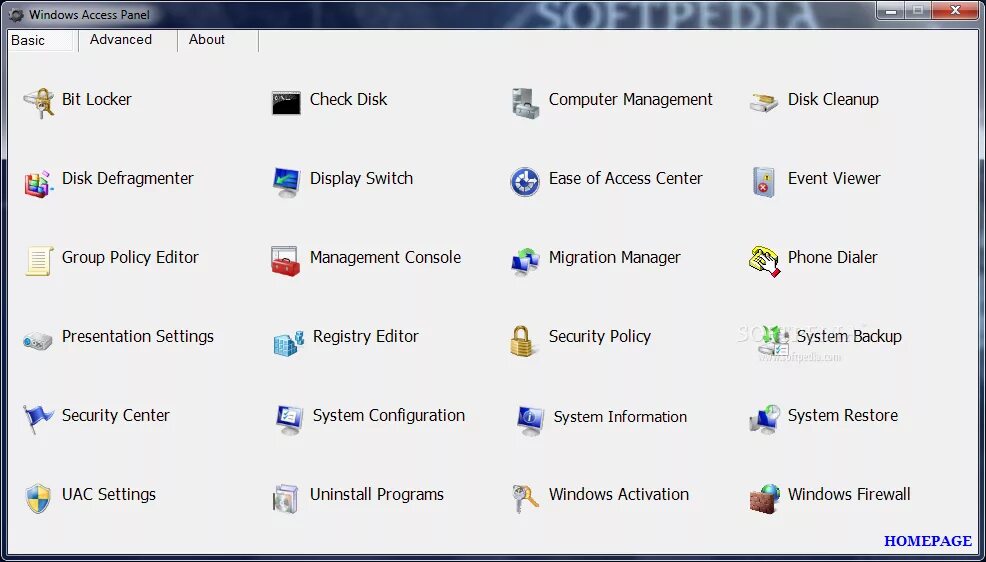Click the 'Windows Firewall' label
The height and width of the screenshot is (562, 986).
click(849, 495)
